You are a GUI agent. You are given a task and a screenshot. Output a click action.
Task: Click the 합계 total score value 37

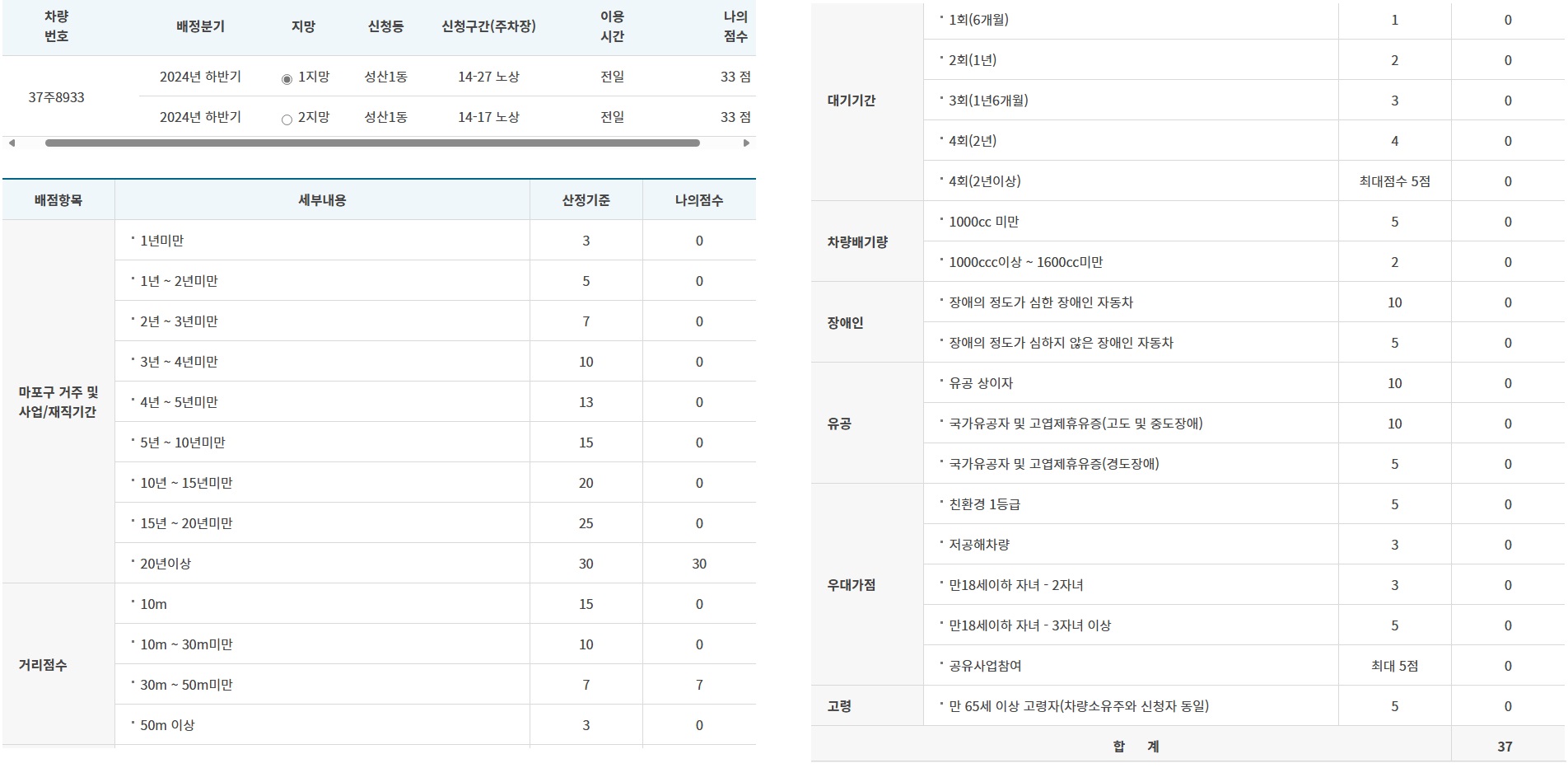click(1505, 747)
